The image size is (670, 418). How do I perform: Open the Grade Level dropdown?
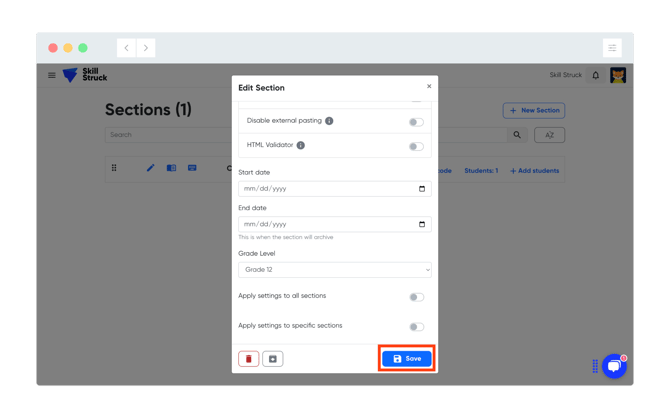click(334, 270)
